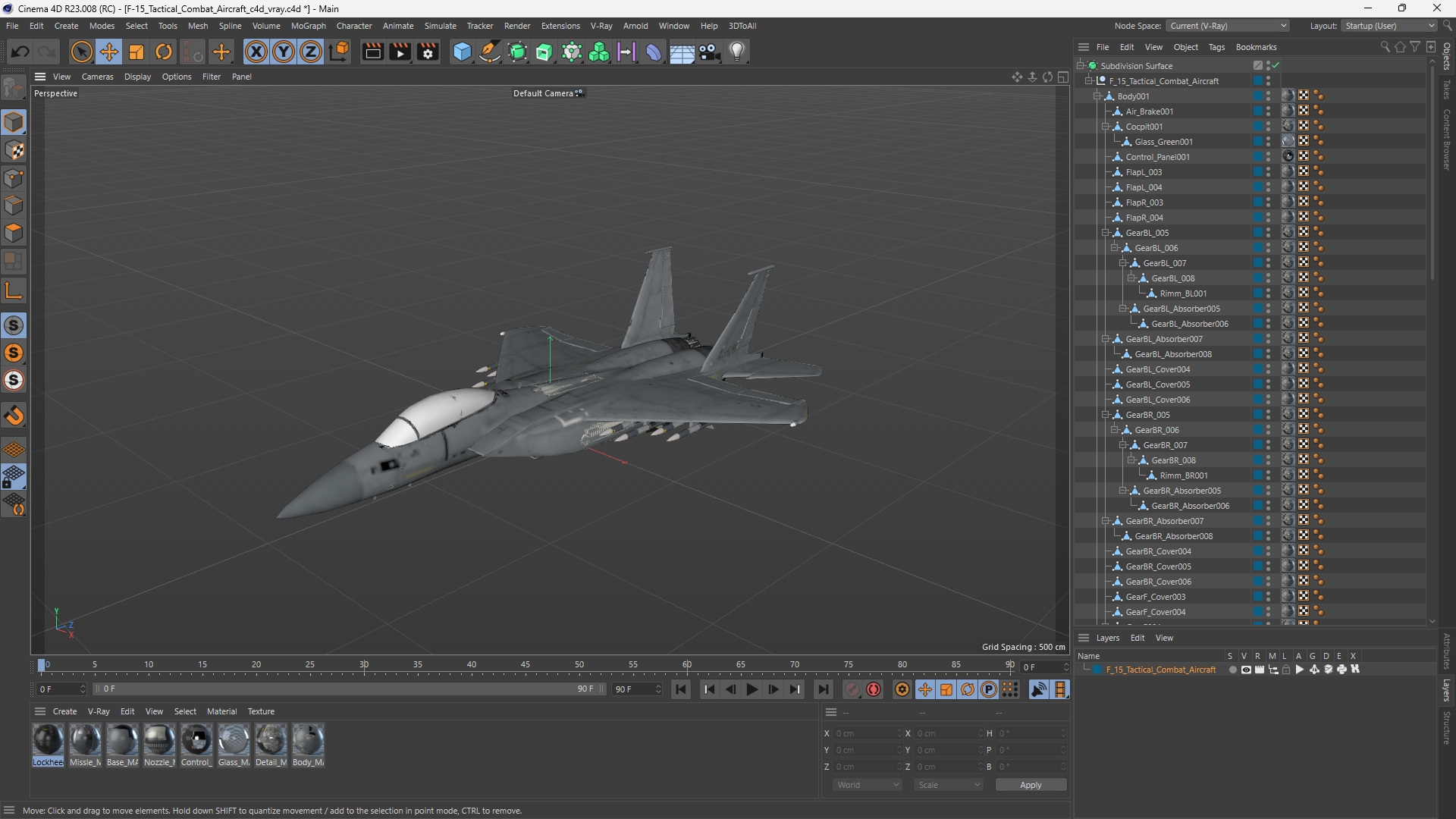Image resolution: width=1456 pixels, height=819 pixels.
Task: Open material manager Texture menu
Action: tap(261, 711)
